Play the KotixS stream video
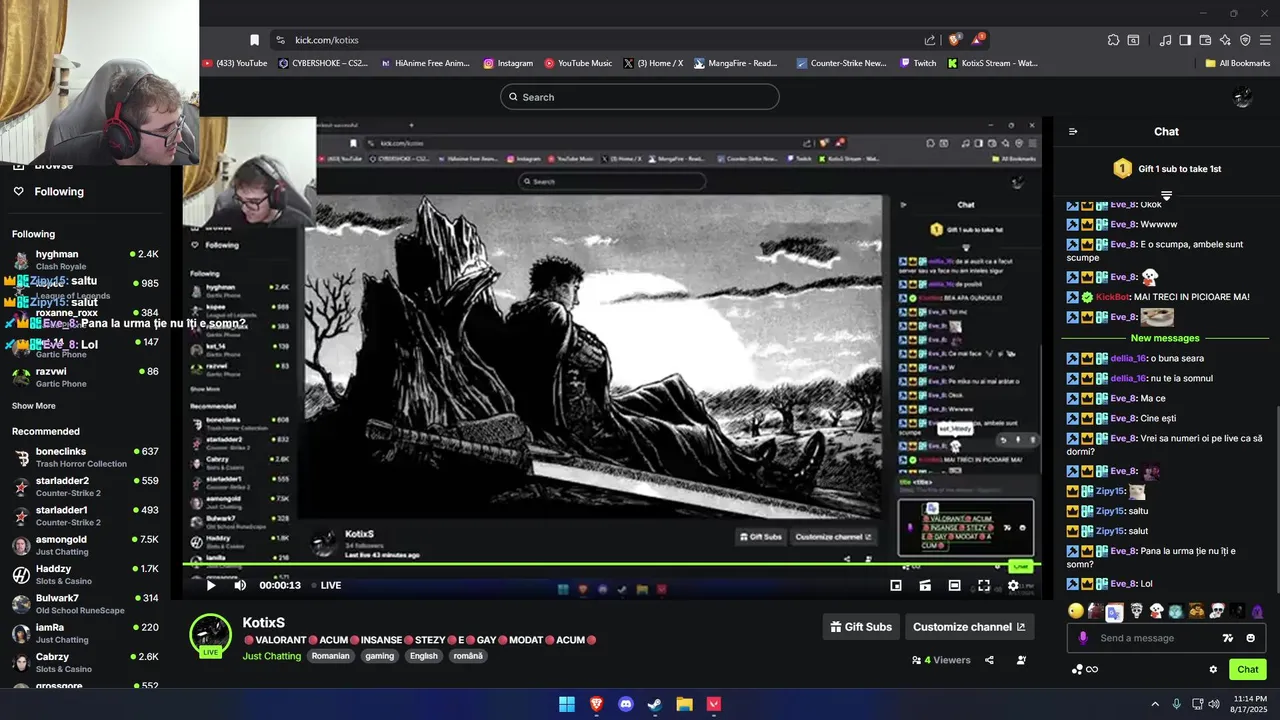Image resolution: width=1280 pixels, height=720 pixels. (211, 586)
